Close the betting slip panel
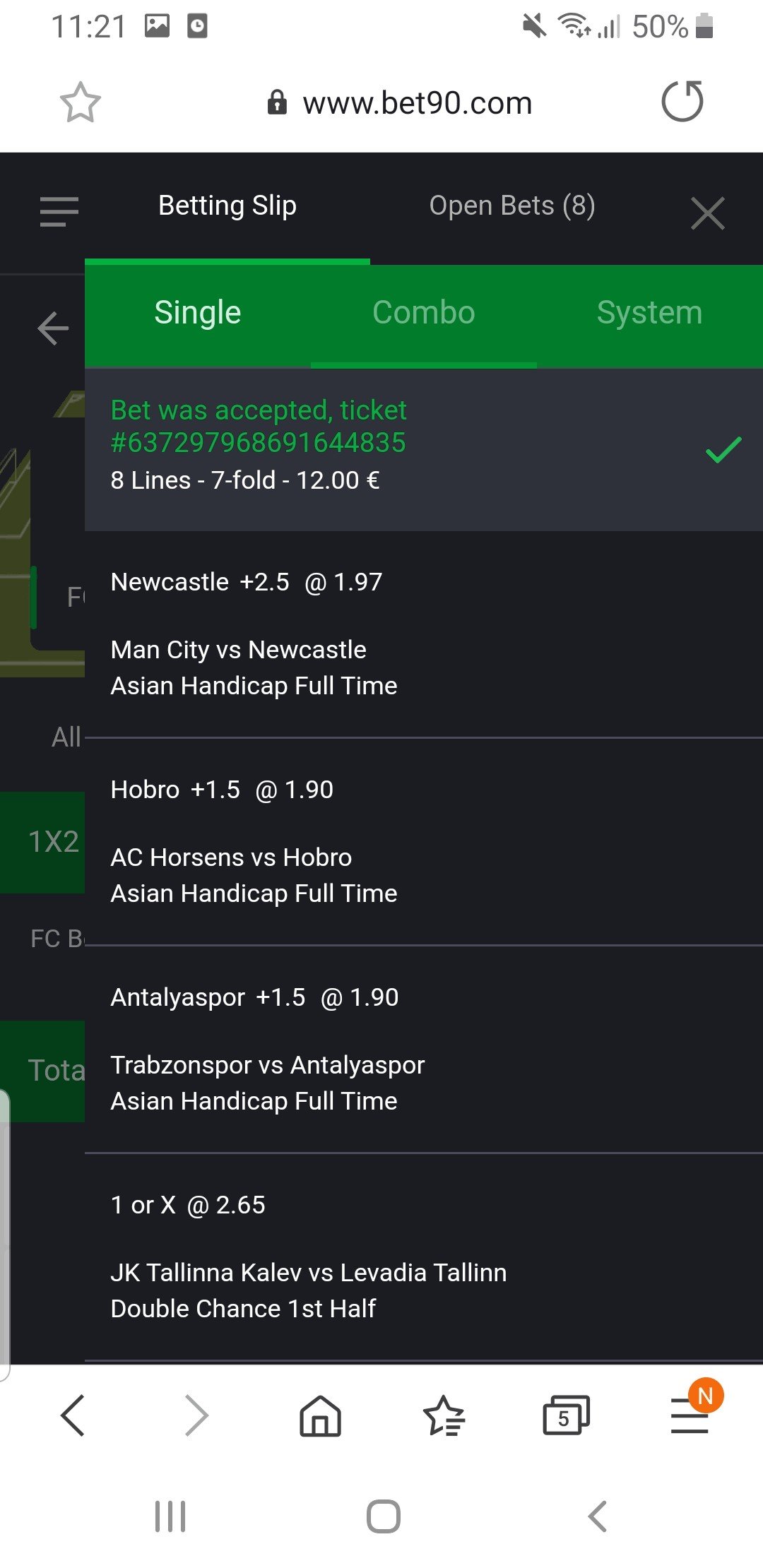Image resolution: width=763 pixels, height=1568 pixels. pyautogui.click(x=708, y=213)
